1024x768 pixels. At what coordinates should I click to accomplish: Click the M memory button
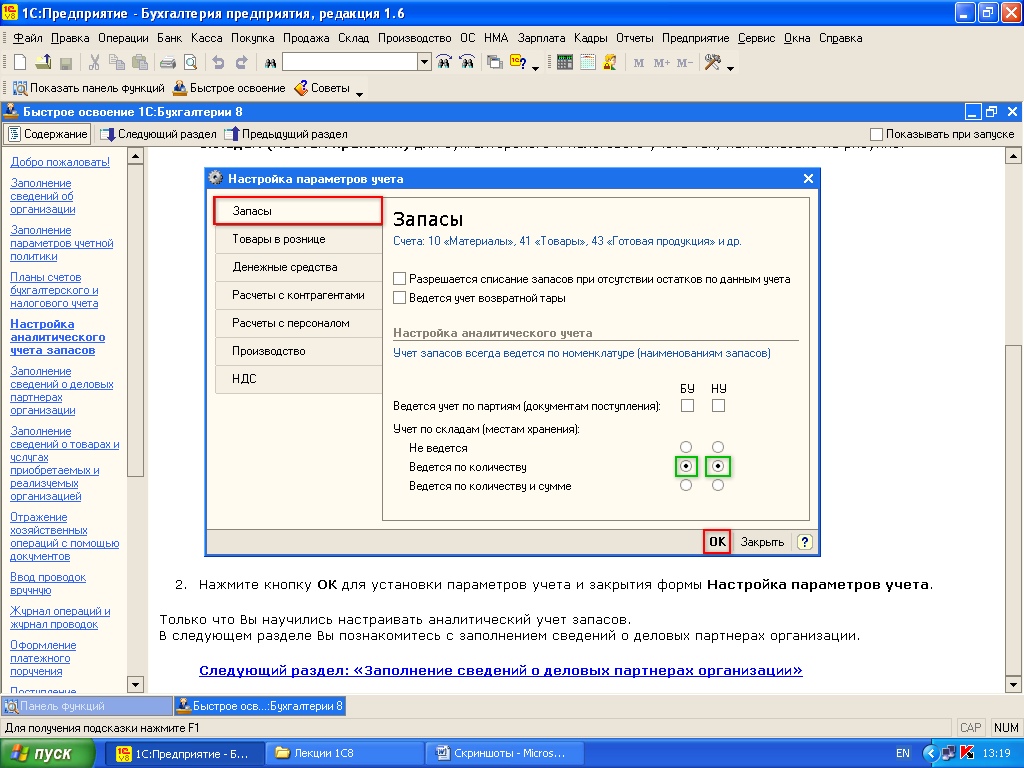tap(639, 63)
